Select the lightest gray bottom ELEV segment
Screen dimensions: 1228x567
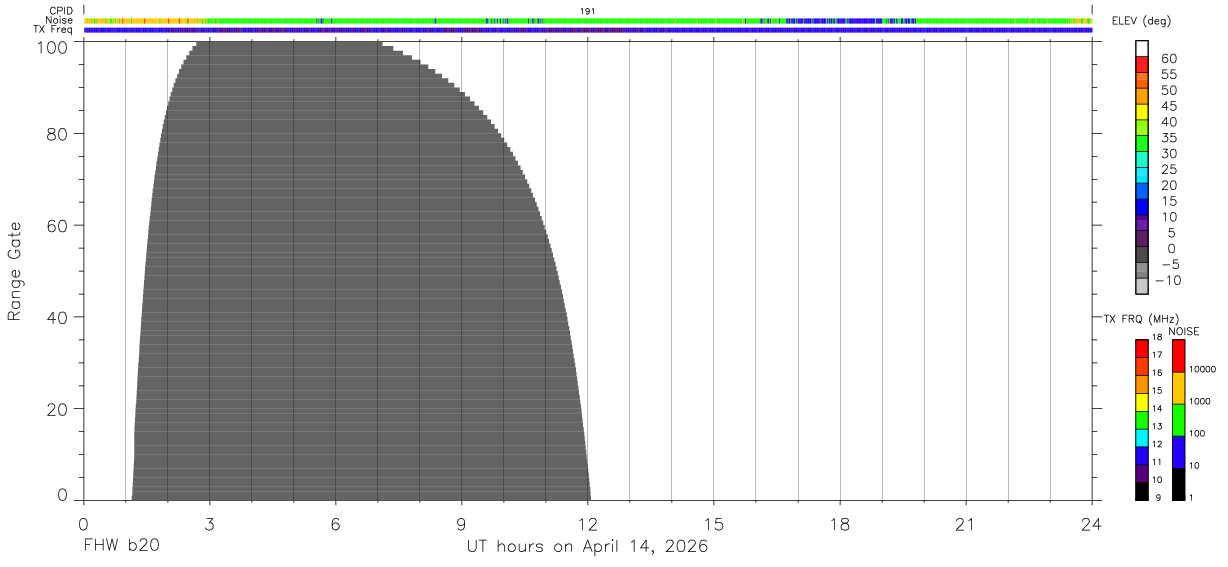(x=1142, y=287)
